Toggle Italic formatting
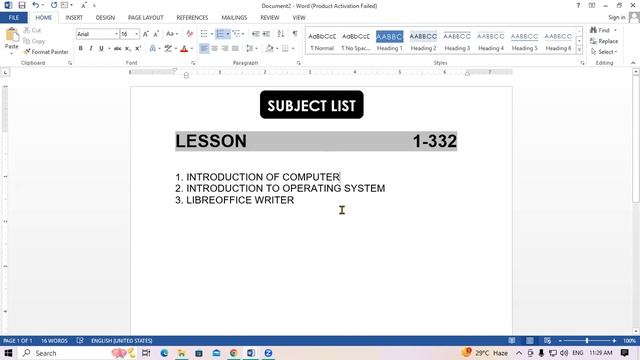This screenshot has height=360, width=640. [x=91, y=49]
